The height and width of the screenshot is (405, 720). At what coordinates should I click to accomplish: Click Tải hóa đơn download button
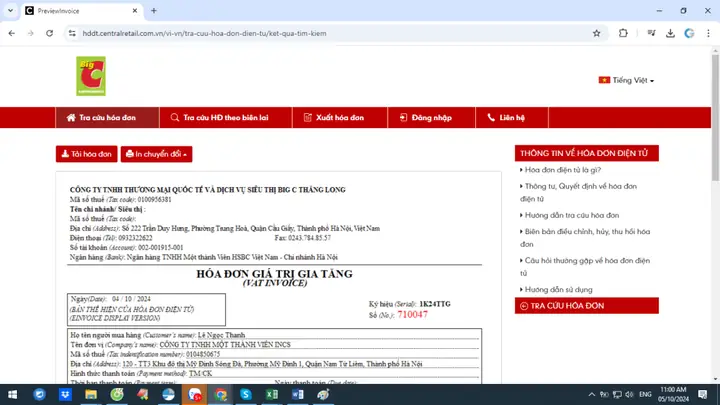[87, 154]
